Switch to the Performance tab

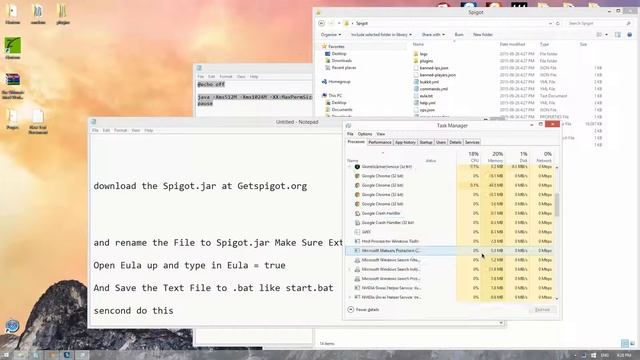pyautogui.click(x=380, y=142)
